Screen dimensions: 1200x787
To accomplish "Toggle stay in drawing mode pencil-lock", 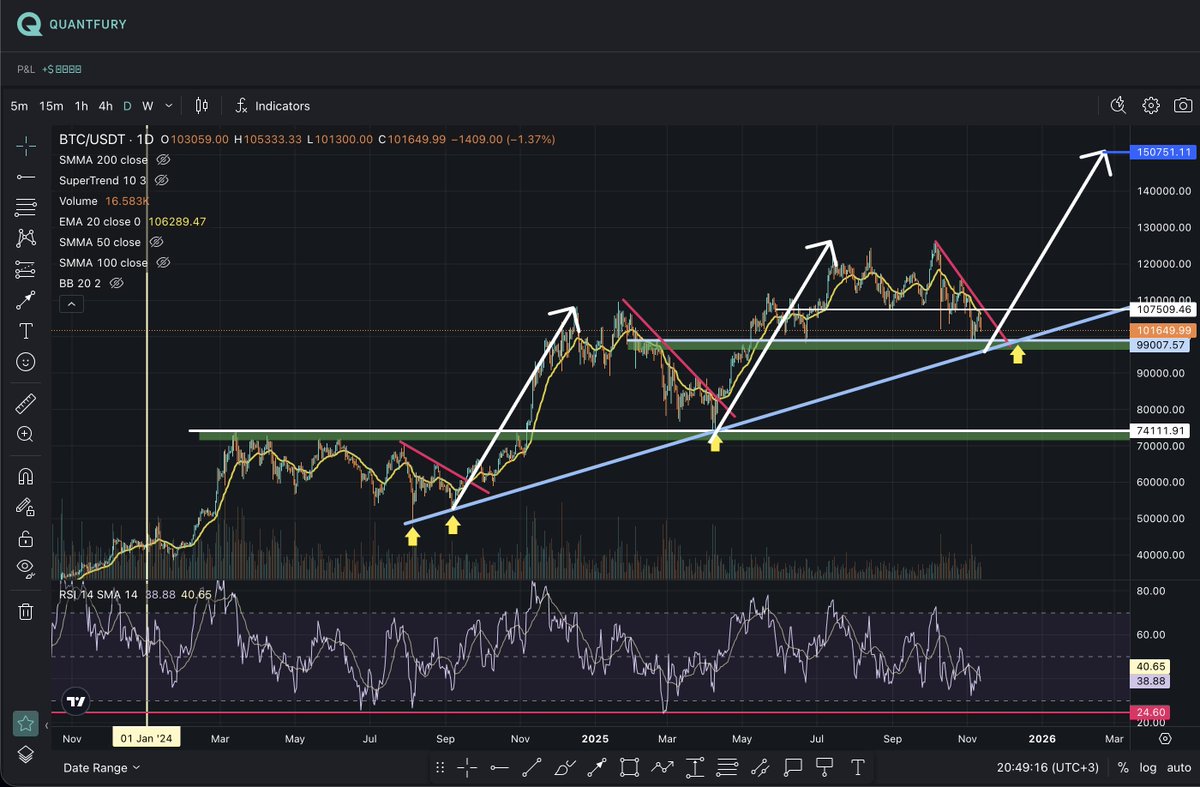I will 26,508.
